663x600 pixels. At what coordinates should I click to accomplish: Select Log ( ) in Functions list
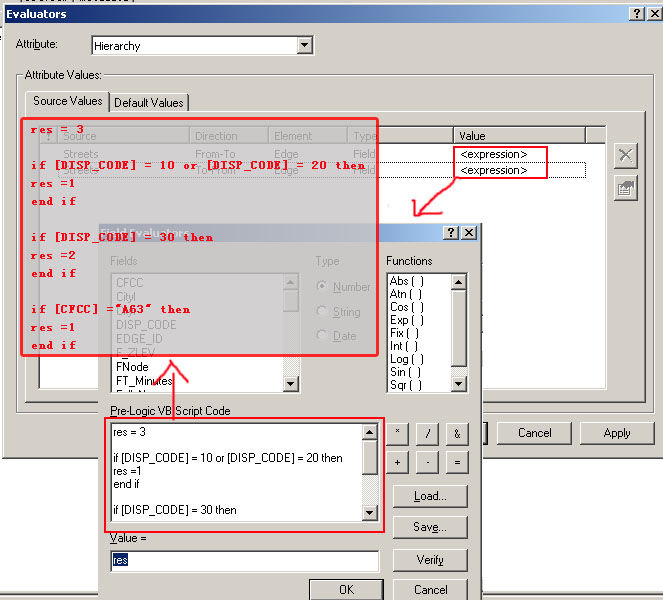(406, 359)
